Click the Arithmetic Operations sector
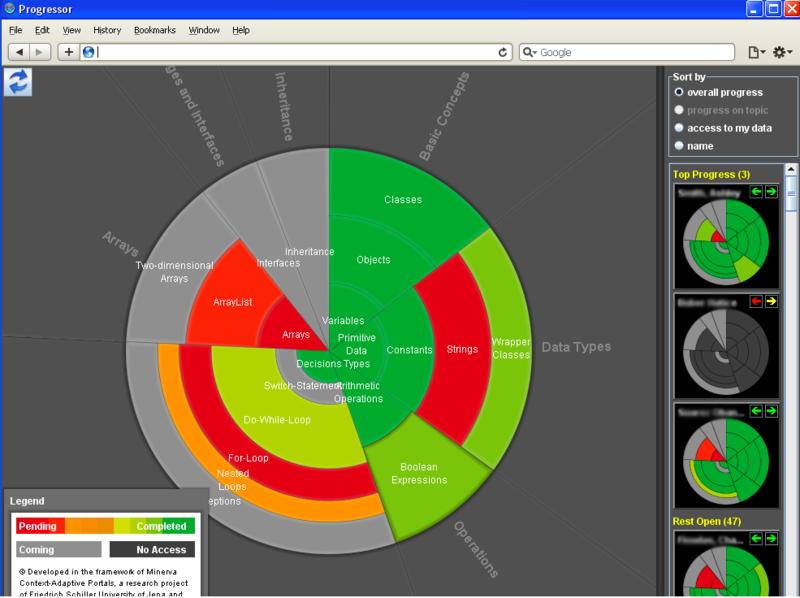The width and height of the screenshot is (800, 598). [358, 392]
